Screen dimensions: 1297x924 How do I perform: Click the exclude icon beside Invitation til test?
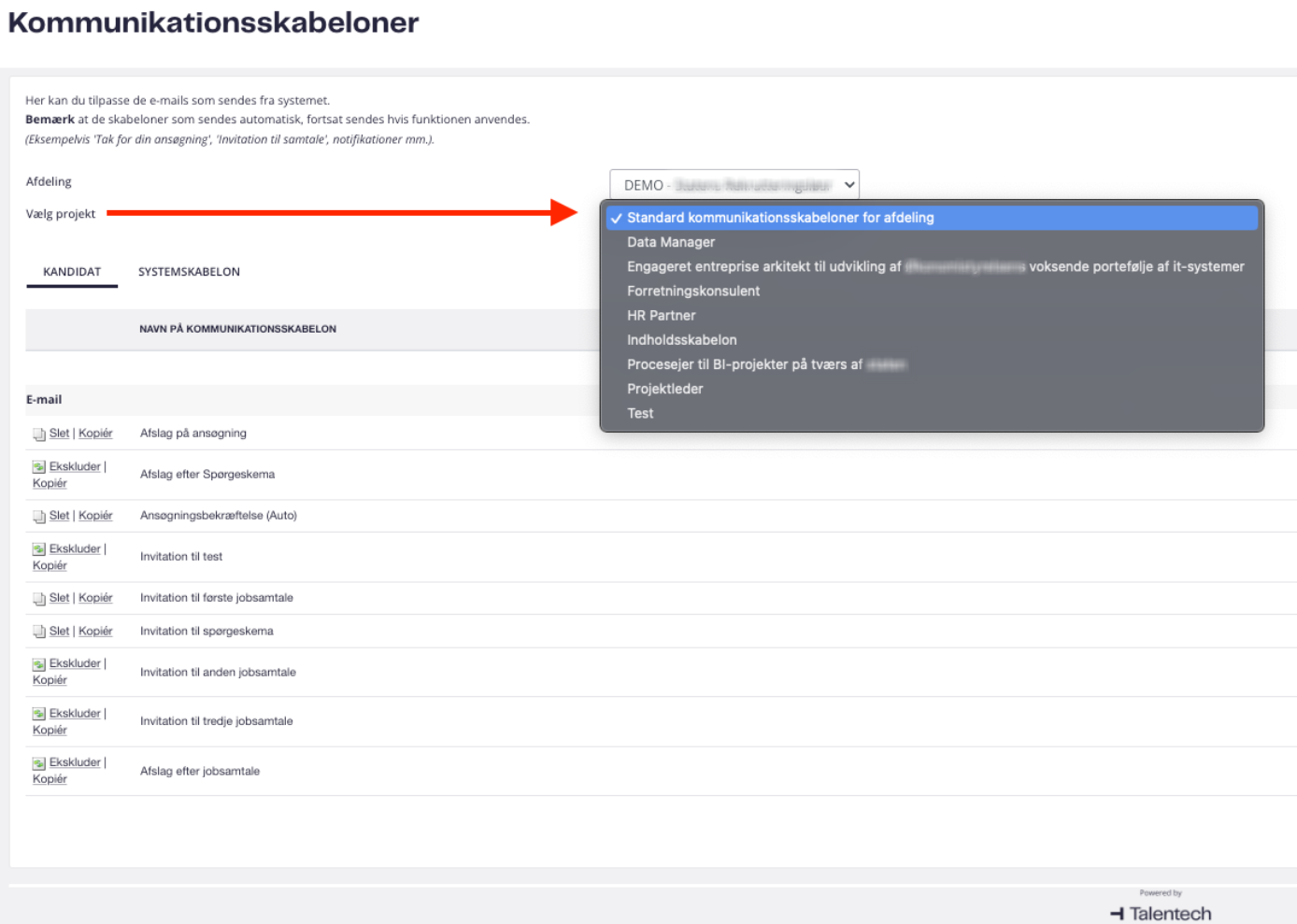[x=38, y=549]
